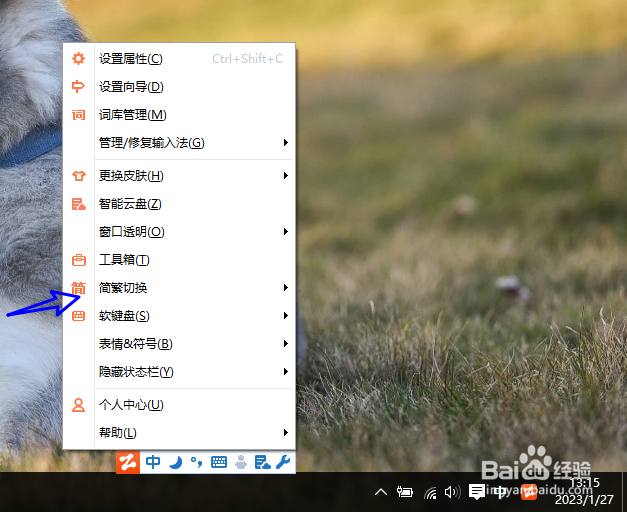
Task: Open the Wi-Fi network icon in tray
Action: [x=430, y=493]
